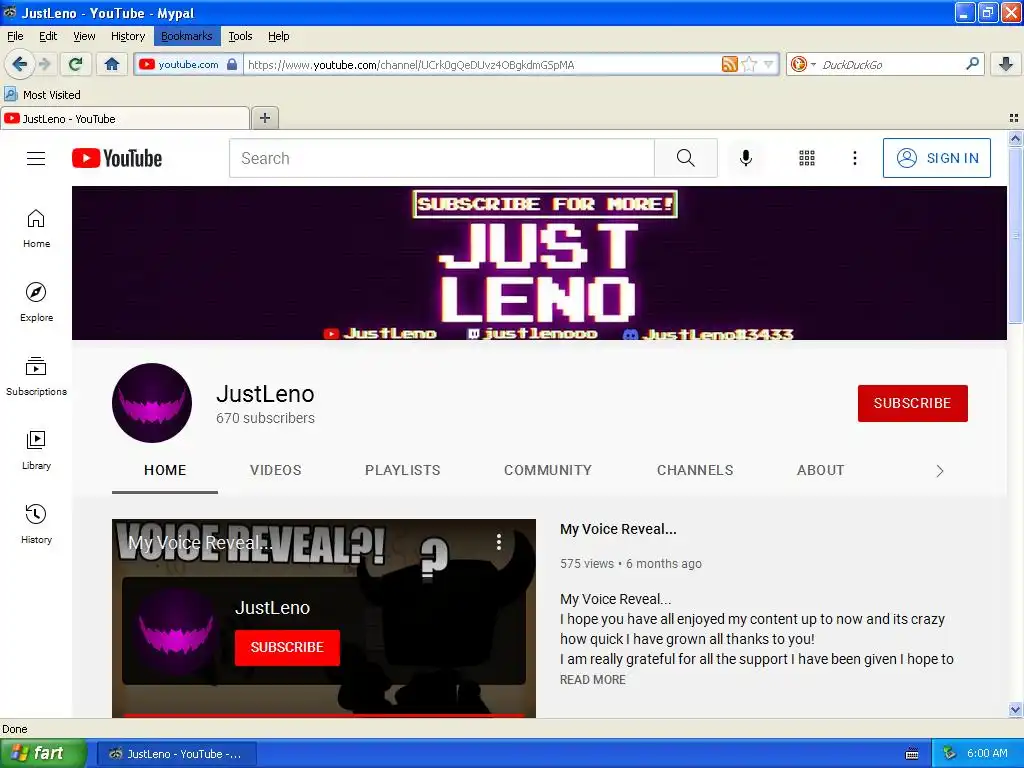Click the Start button labeled fart

coord(43,753)
